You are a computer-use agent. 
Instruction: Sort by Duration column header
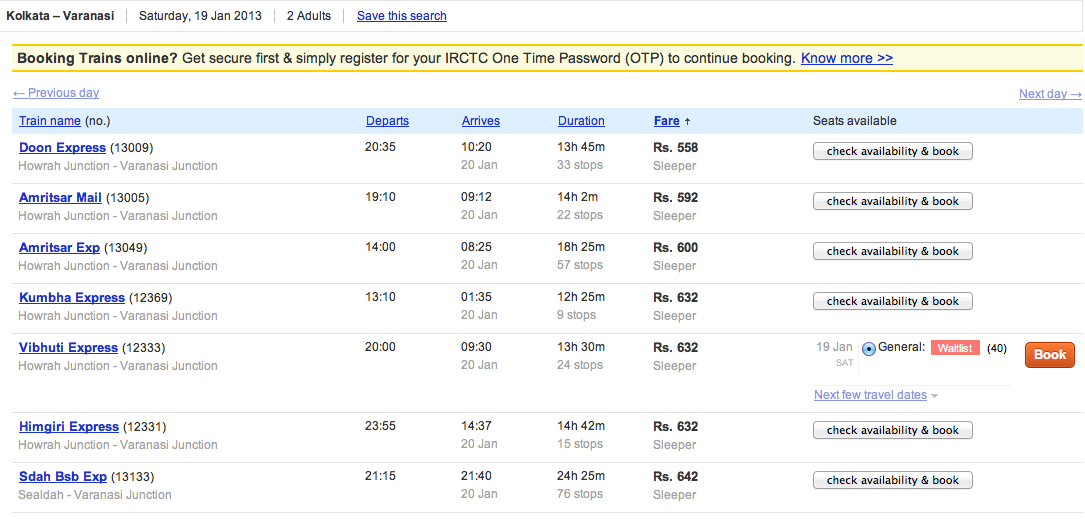[581, 121]
